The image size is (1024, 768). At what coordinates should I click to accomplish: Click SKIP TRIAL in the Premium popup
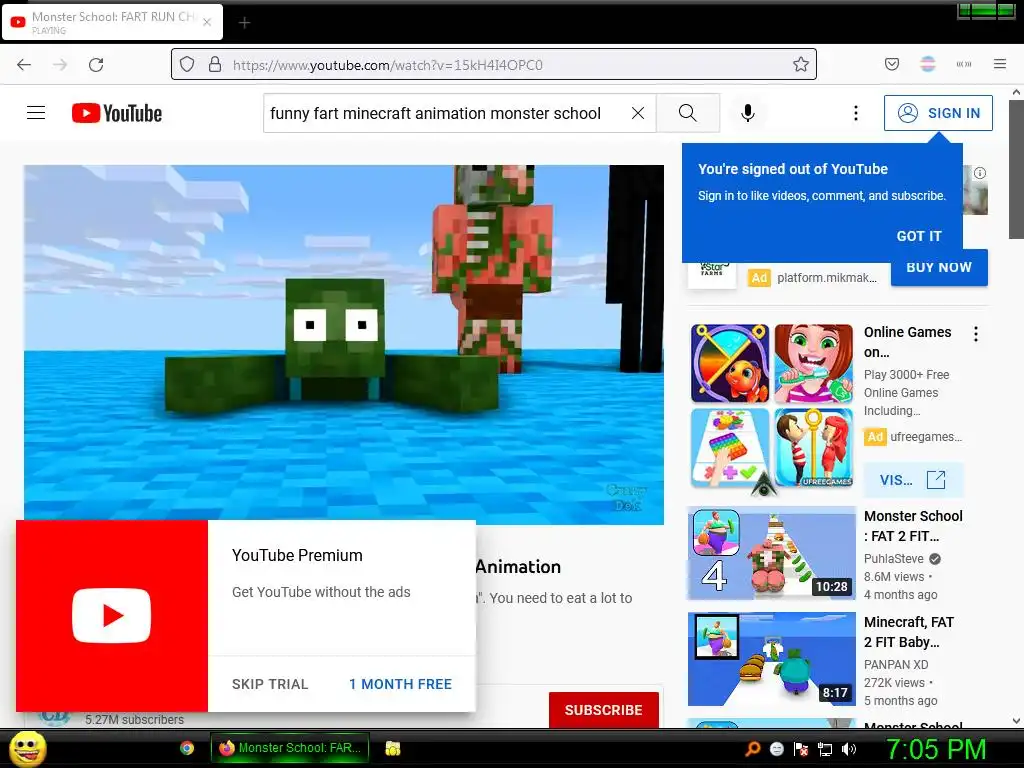tap(270, 684)
